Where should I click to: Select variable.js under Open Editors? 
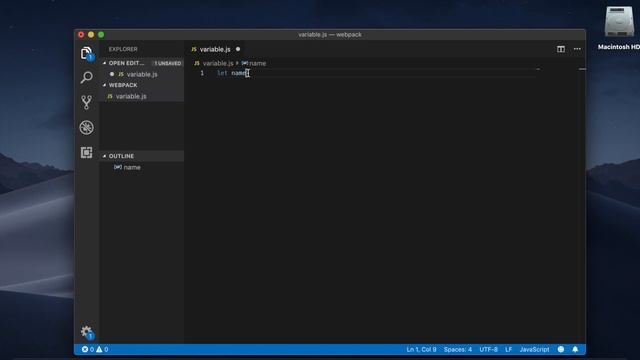[x=142, y=74]
